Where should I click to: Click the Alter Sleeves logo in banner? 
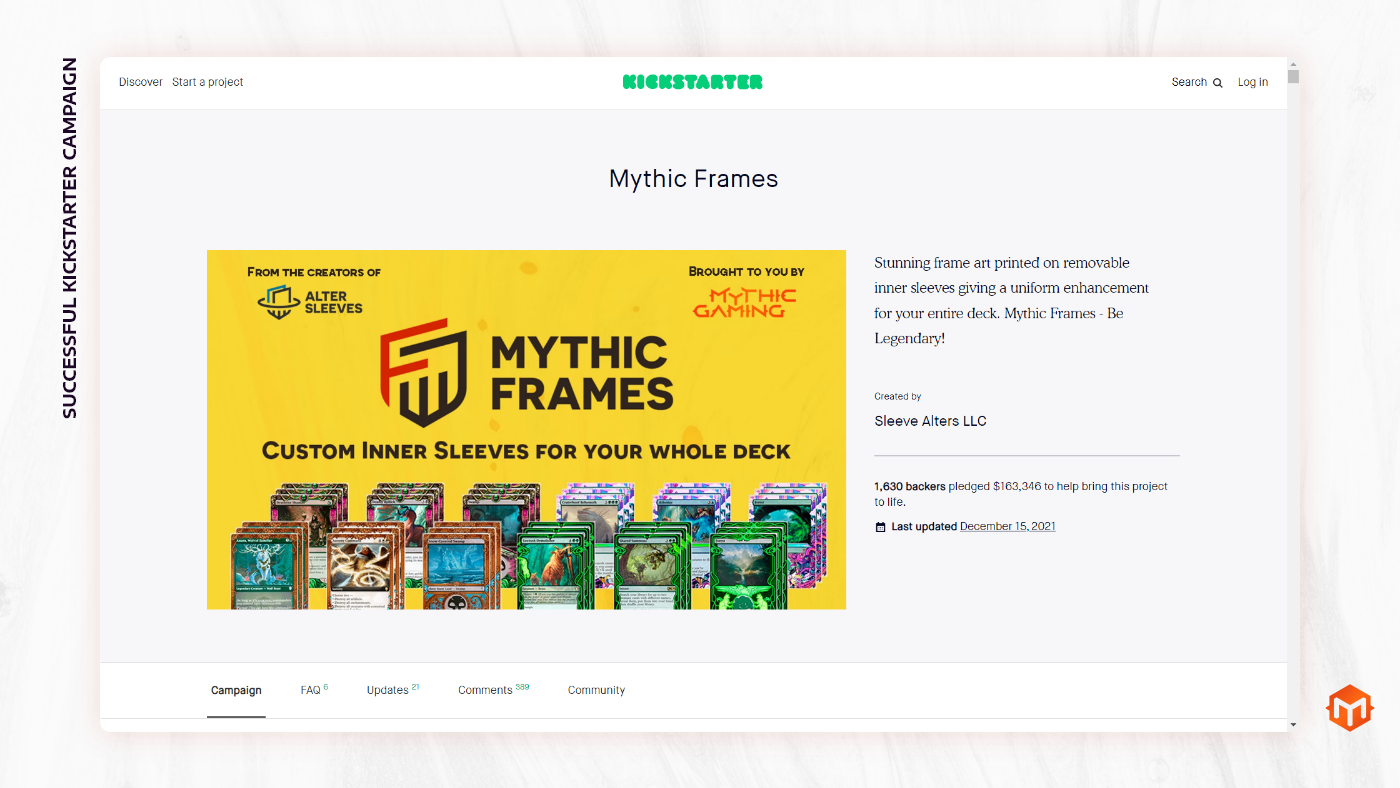(310, 301)
